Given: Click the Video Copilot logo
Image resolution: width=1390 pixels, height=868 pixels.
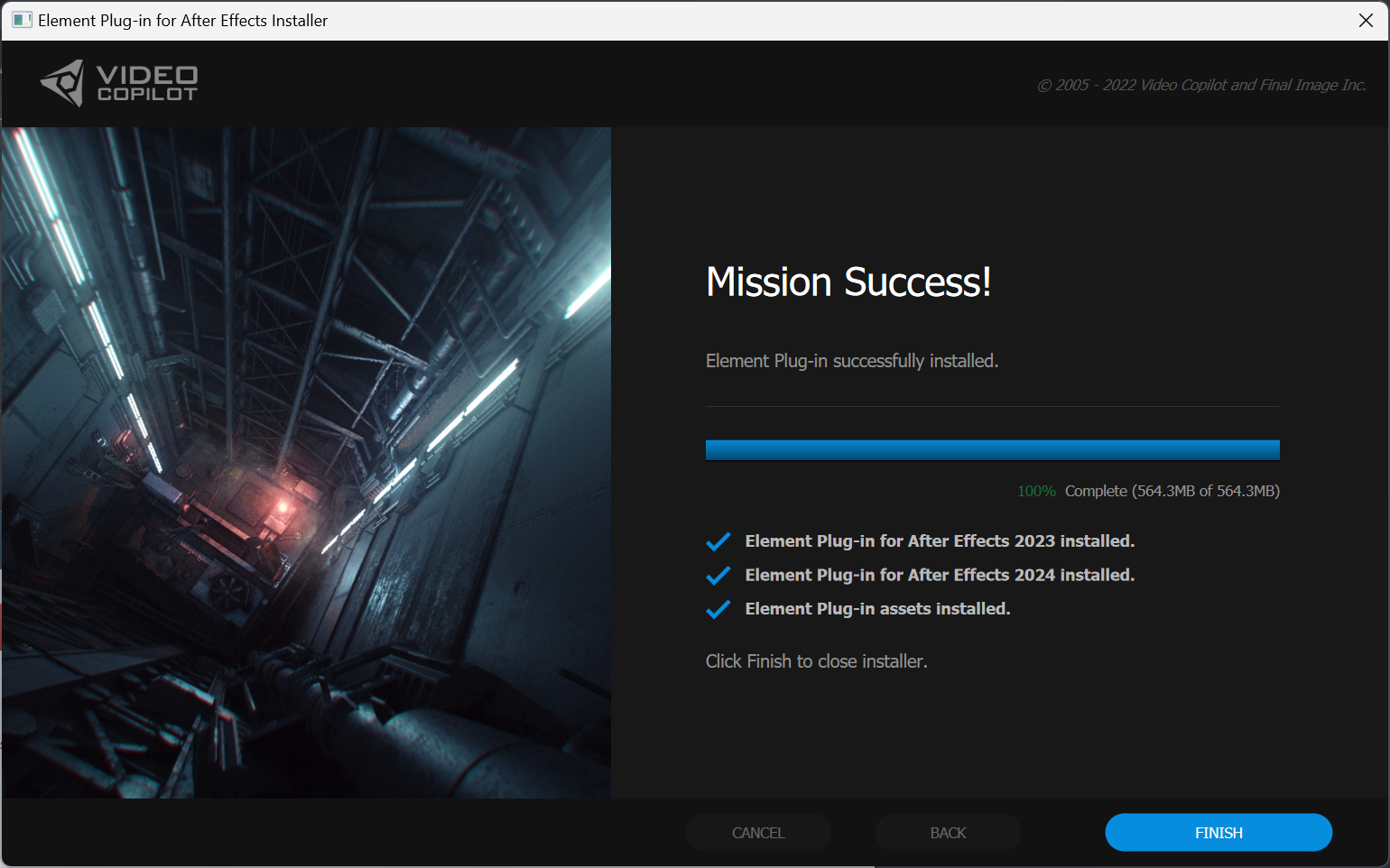Looking at the screenshot, I should click(x=119, y=83).
